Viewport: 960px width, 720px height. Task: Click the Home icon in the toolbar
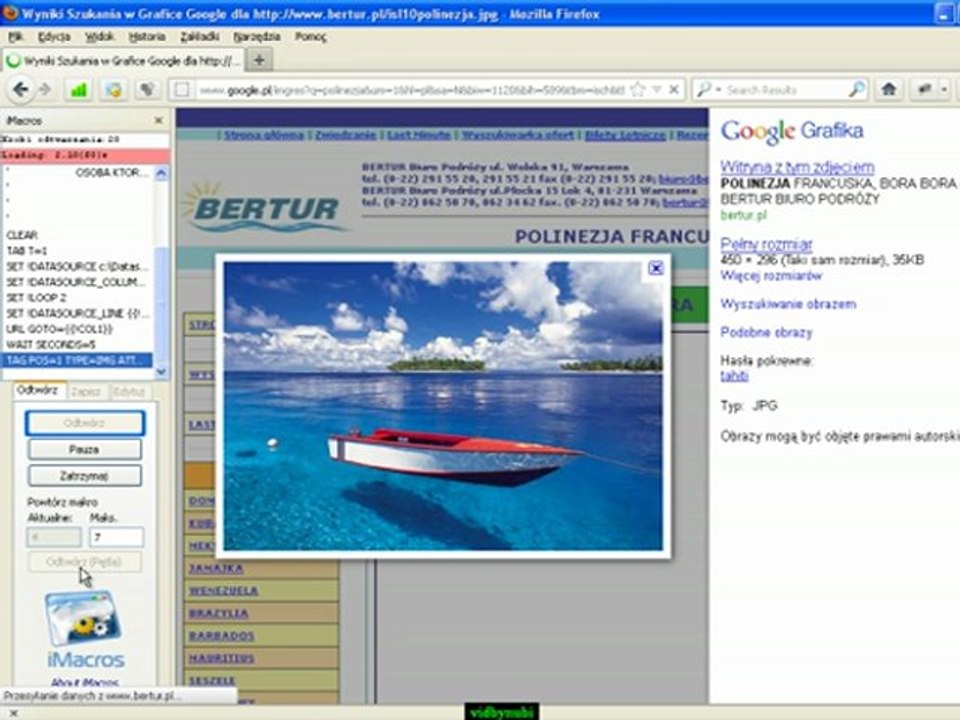tap(889, 89)
